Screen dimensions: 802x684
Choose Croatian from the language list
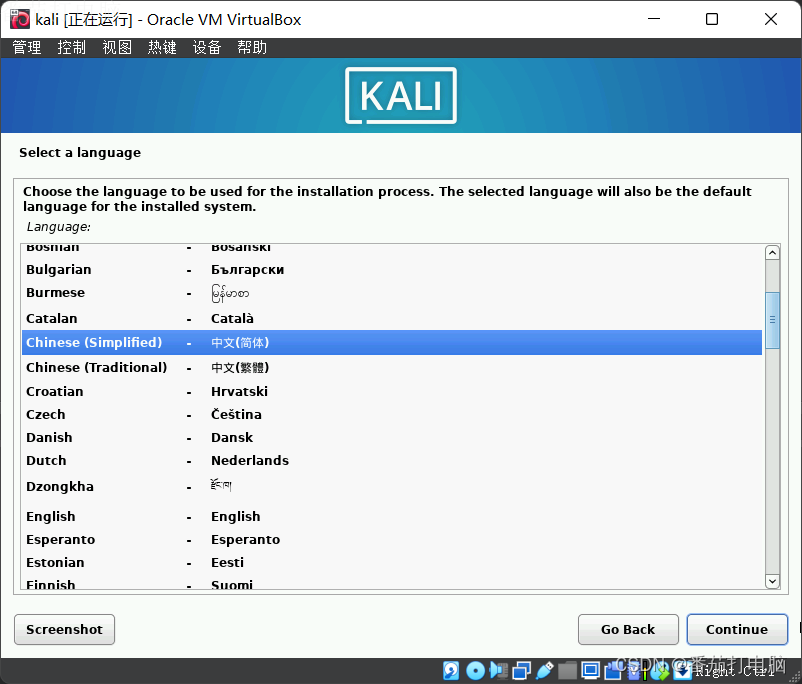coord(392,391)
